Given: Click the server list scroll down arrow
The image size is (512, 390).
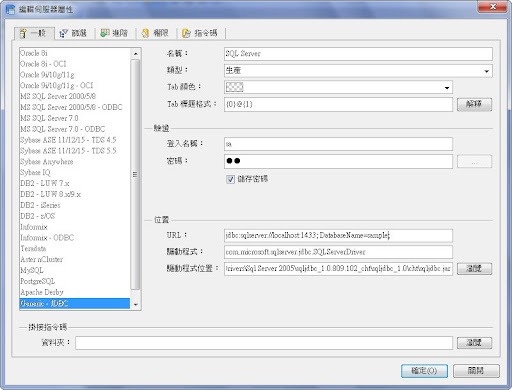Looking at the screenshot, I should [135, 304].
